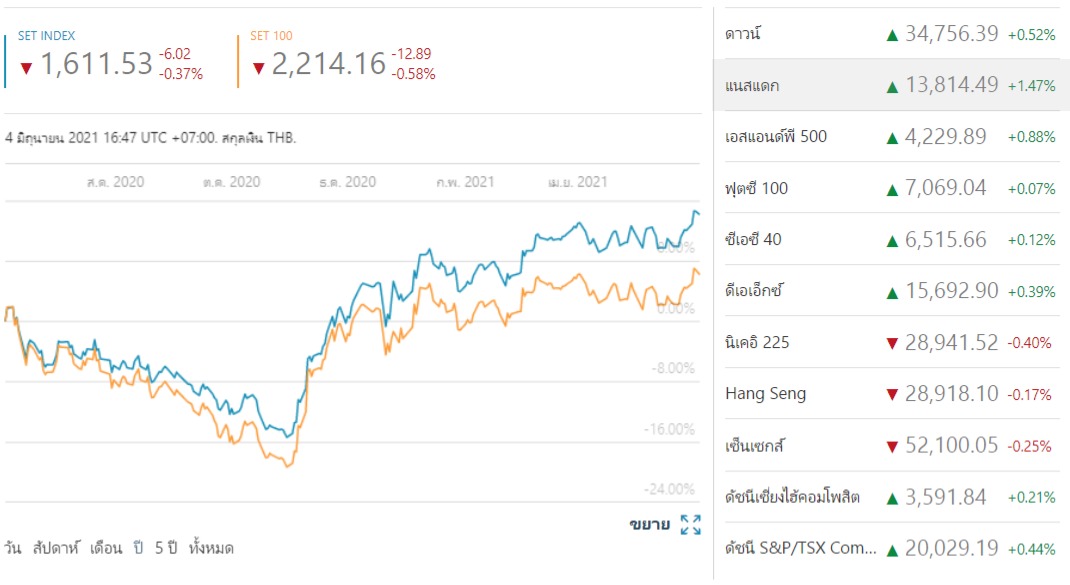This screenshot has width=1070, height=585.
Task: Click red down arrow in the นิเคอิ 225 row
Action: pyautogui.click(x=892, y=343)
